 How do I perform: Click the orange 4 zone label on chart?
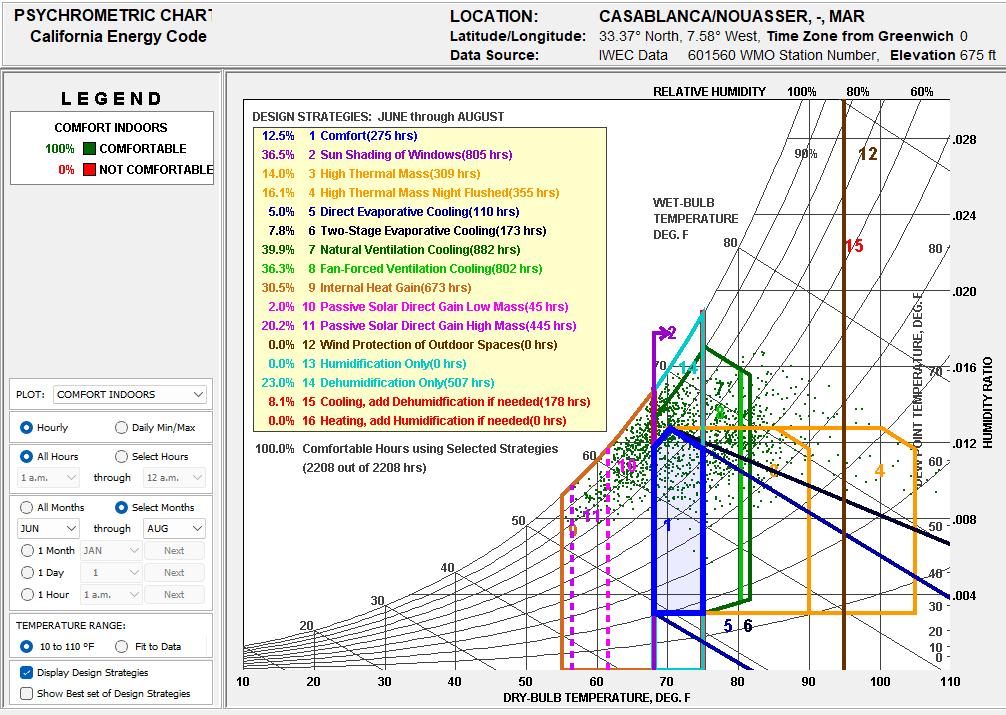click(x=880, y=470)
